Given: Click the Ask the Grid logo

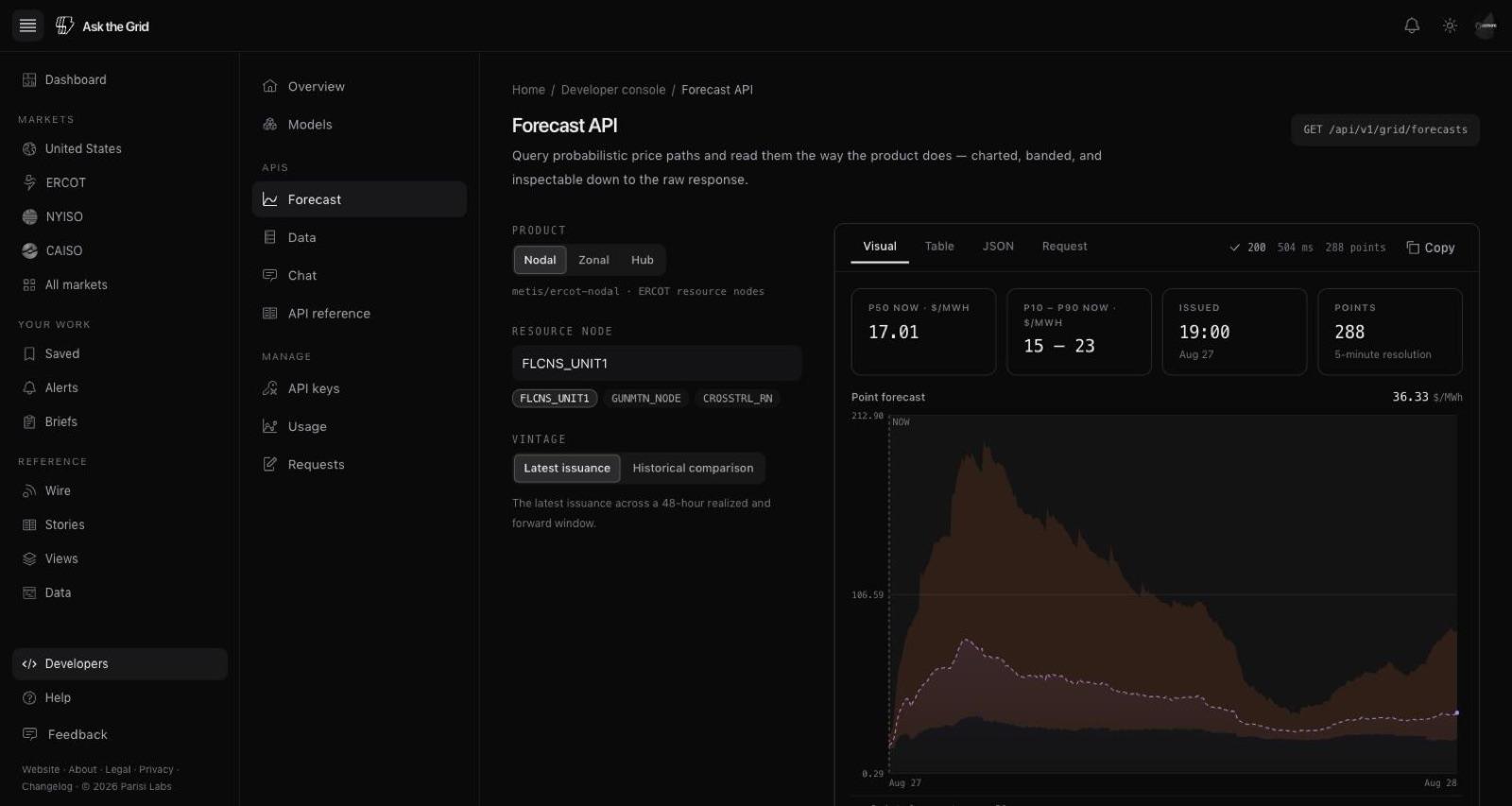Looking at the screenshot, I should click(x=102, y=26).
